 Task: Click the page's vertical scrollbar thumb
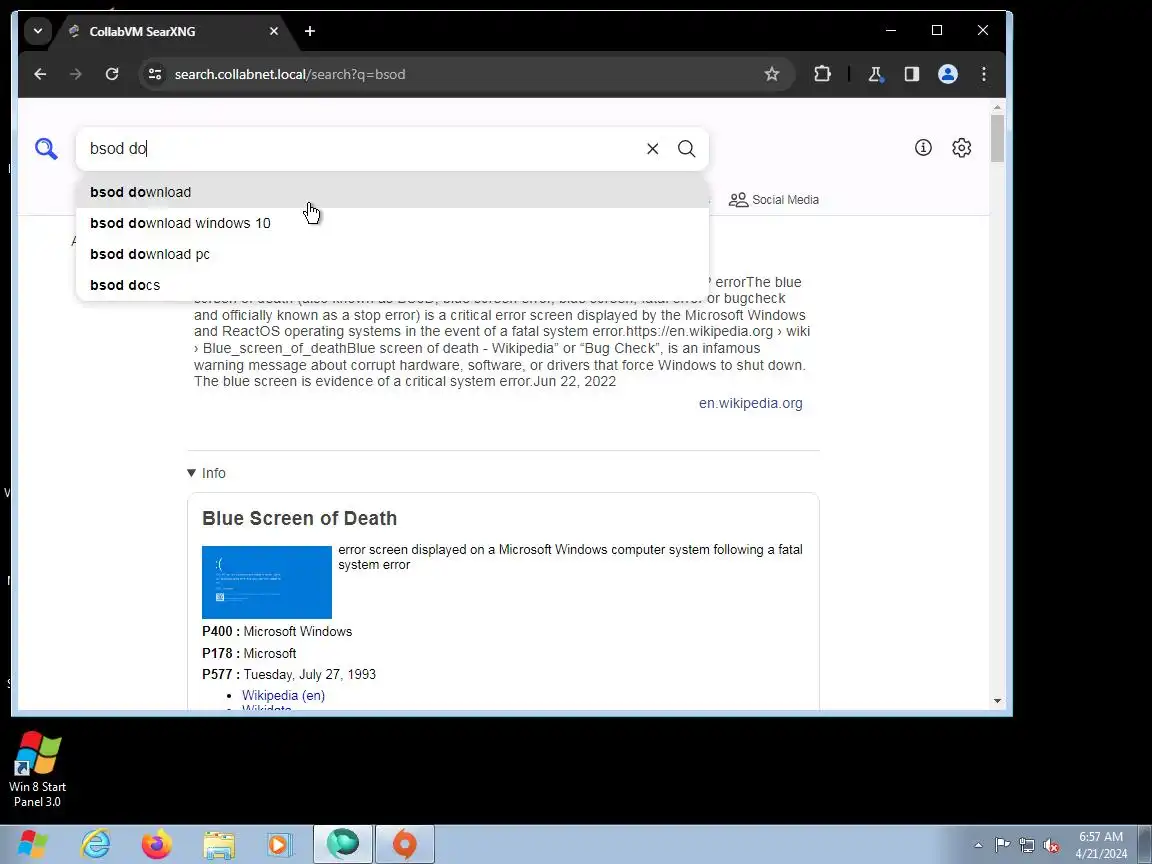pyautogui.click(x=997, y=138)
